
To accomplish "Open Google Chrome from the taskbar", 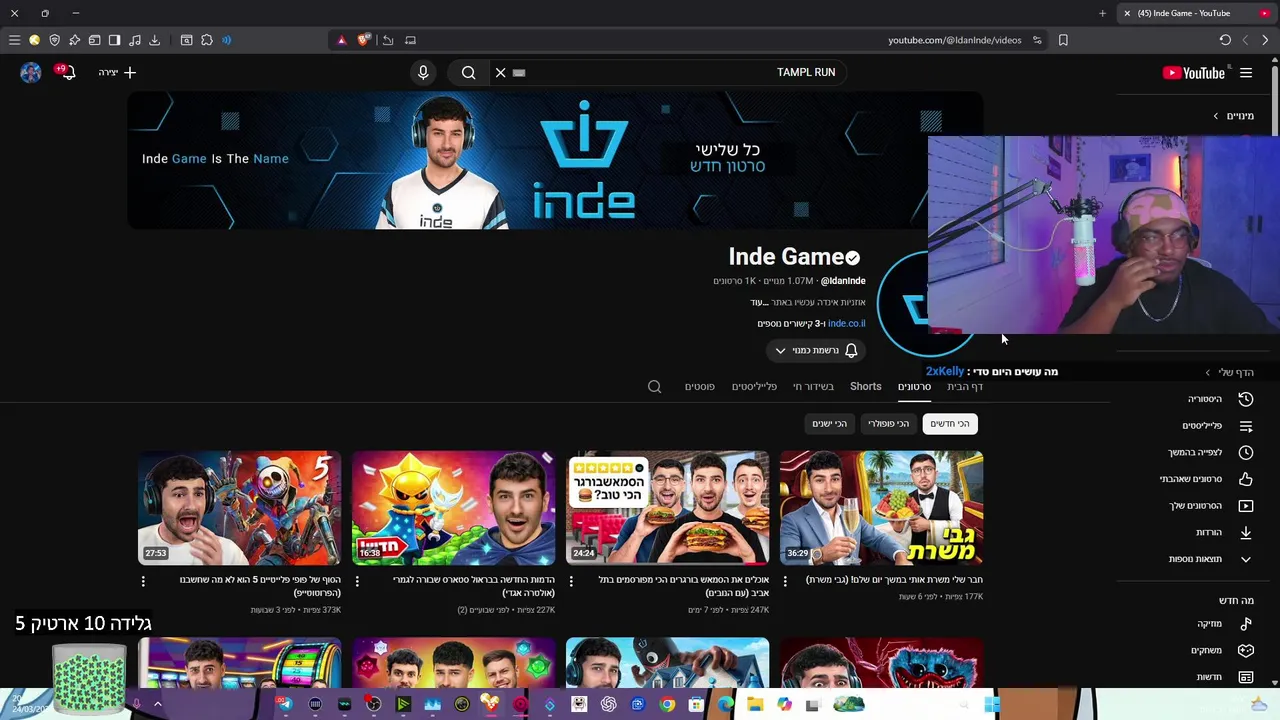I will pos(667,705).
